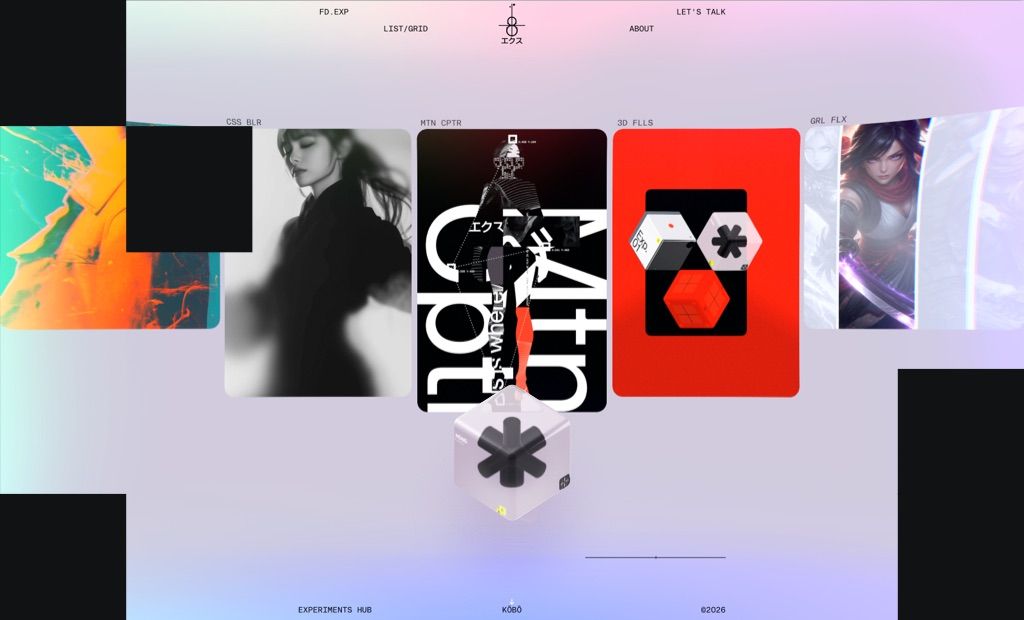The image size is (1024, 620).
Task: Click the CSS BLR label
Action: [244, 122]
